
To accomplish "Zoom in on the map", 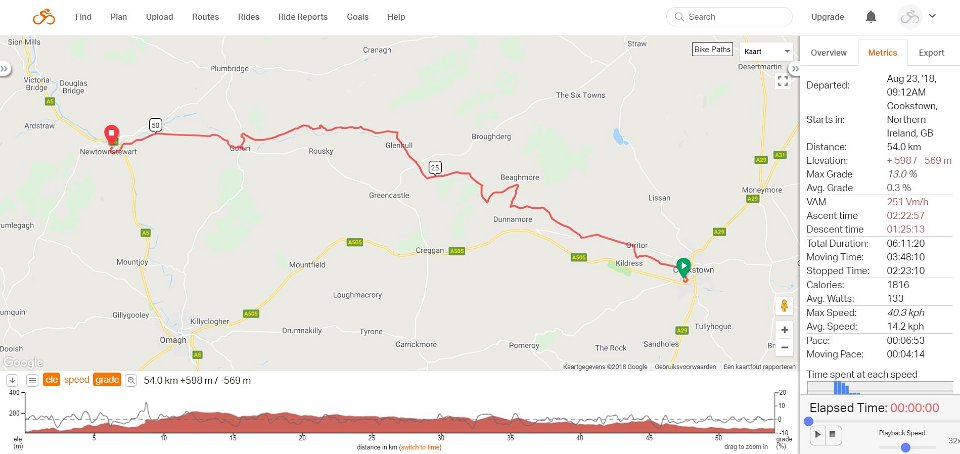I will click(784, 329).
